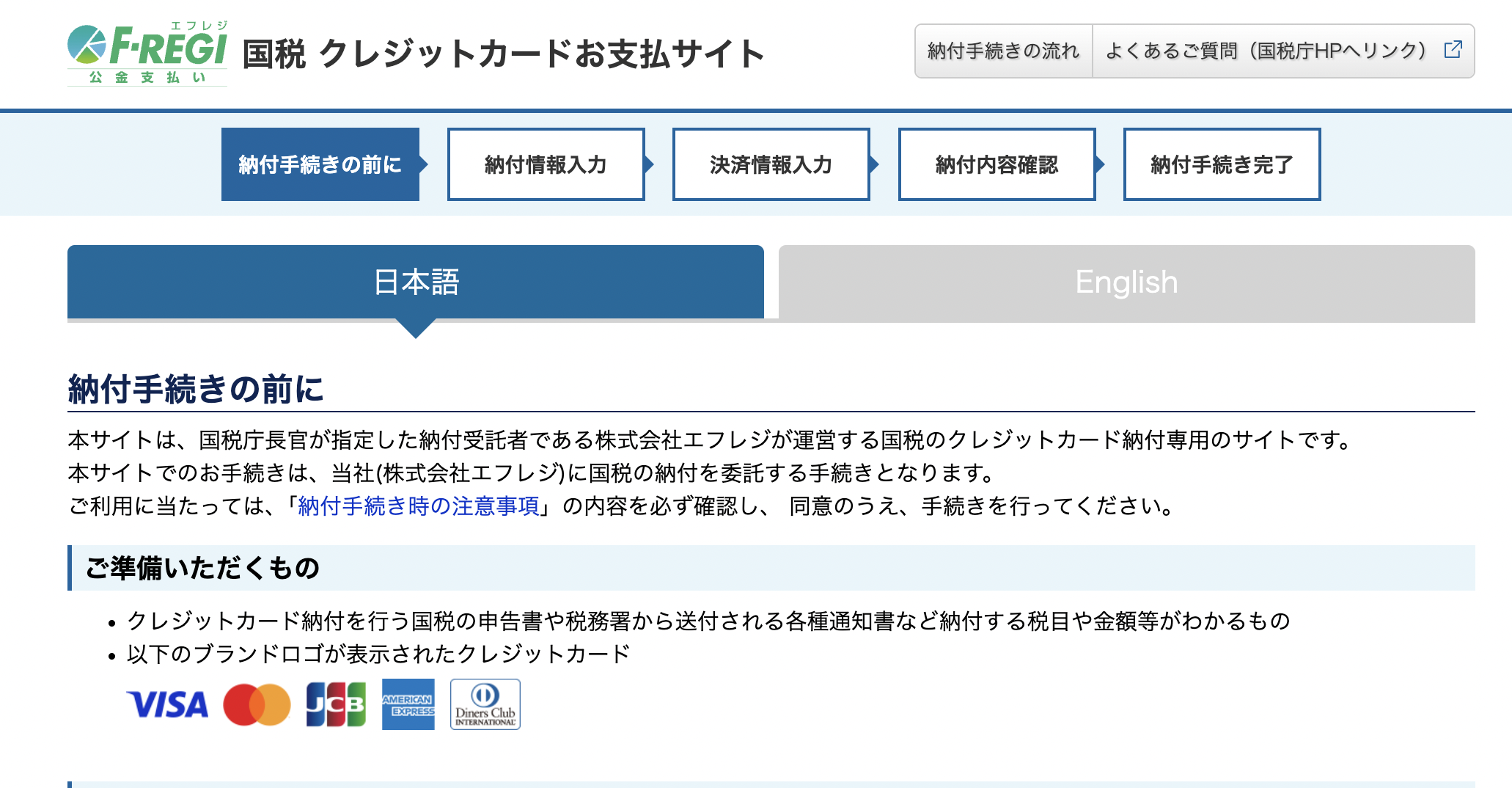The height and width of the screenshot is (788, 1512).
Task: Click the American Express logo
Action: point(408,704)
